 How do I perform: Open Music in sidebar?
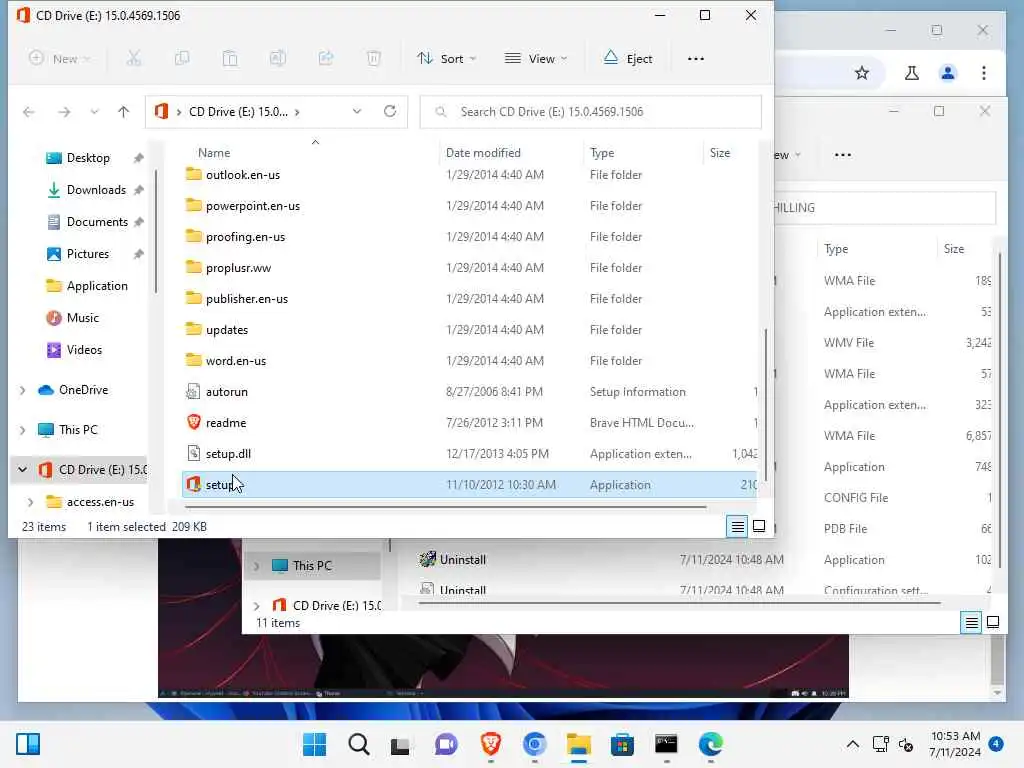click(82, 318)
